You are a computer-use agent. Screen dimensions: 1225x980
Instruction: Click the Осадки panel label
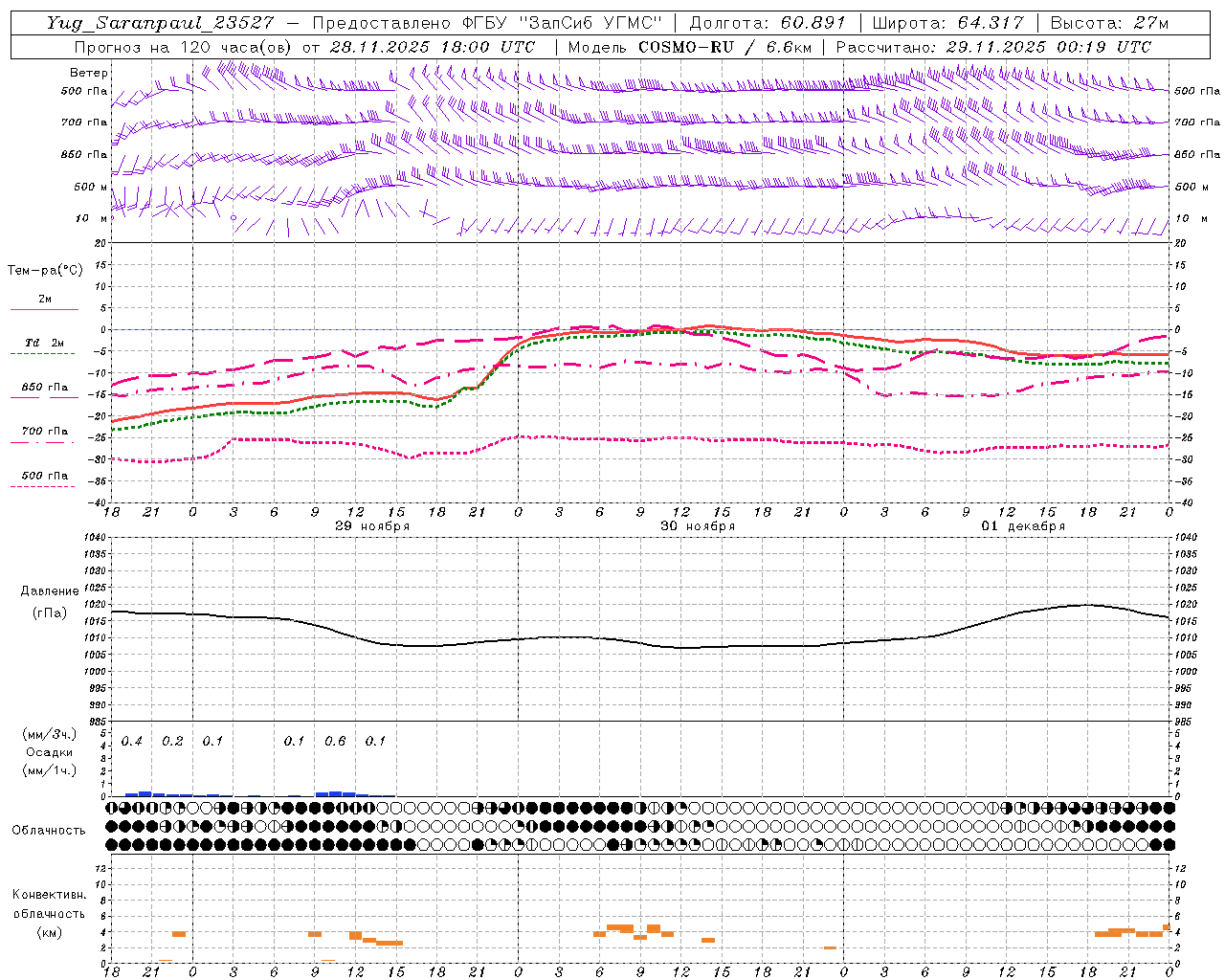coord(49,752)
